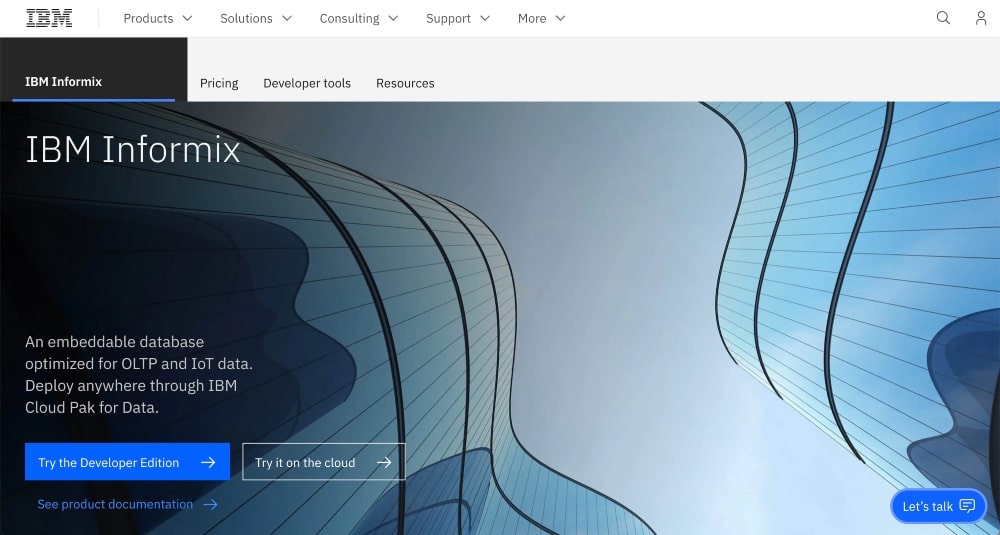Click the arrow beside See product documentation
Viewport: 1000px width, 535px height.
(210, 505)
